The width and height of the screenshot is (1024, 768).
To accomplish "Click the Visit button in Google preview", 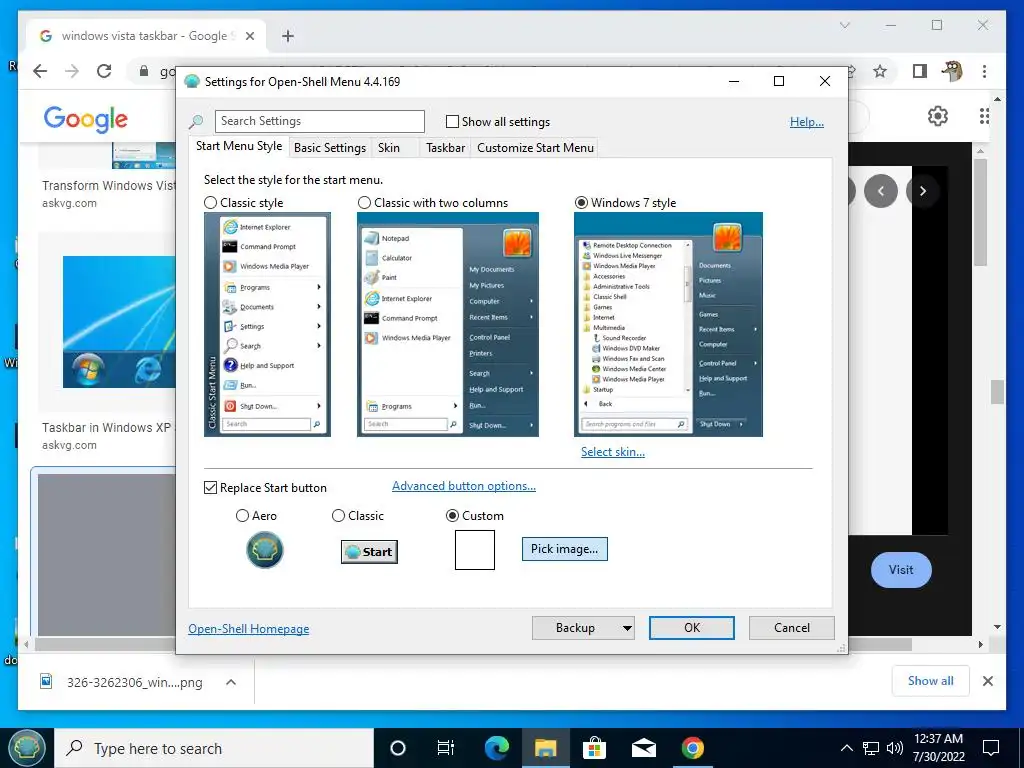I will click(x=901, y=569).
